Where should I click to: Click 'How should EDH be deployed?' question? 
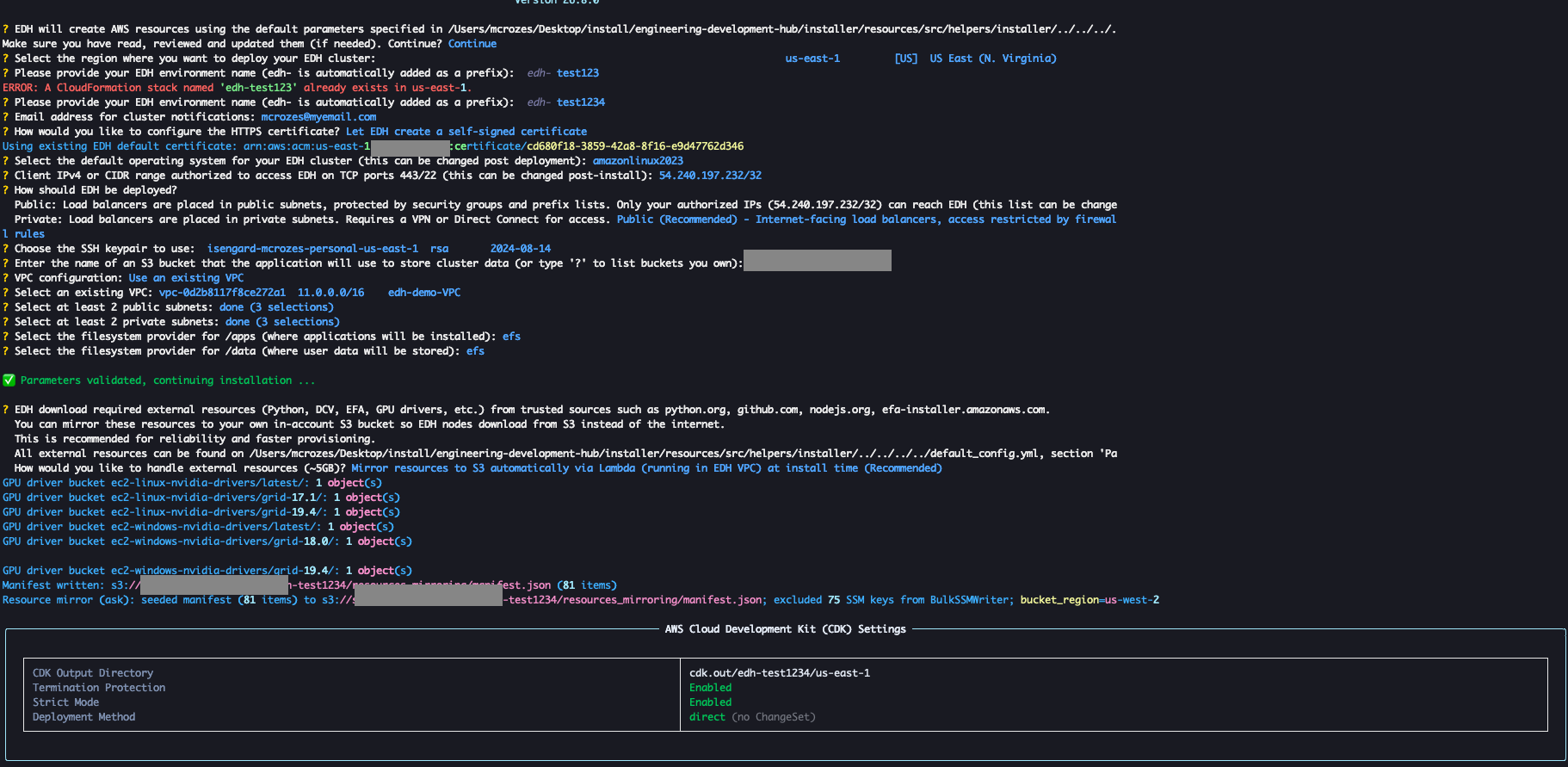tap(96, 190)
